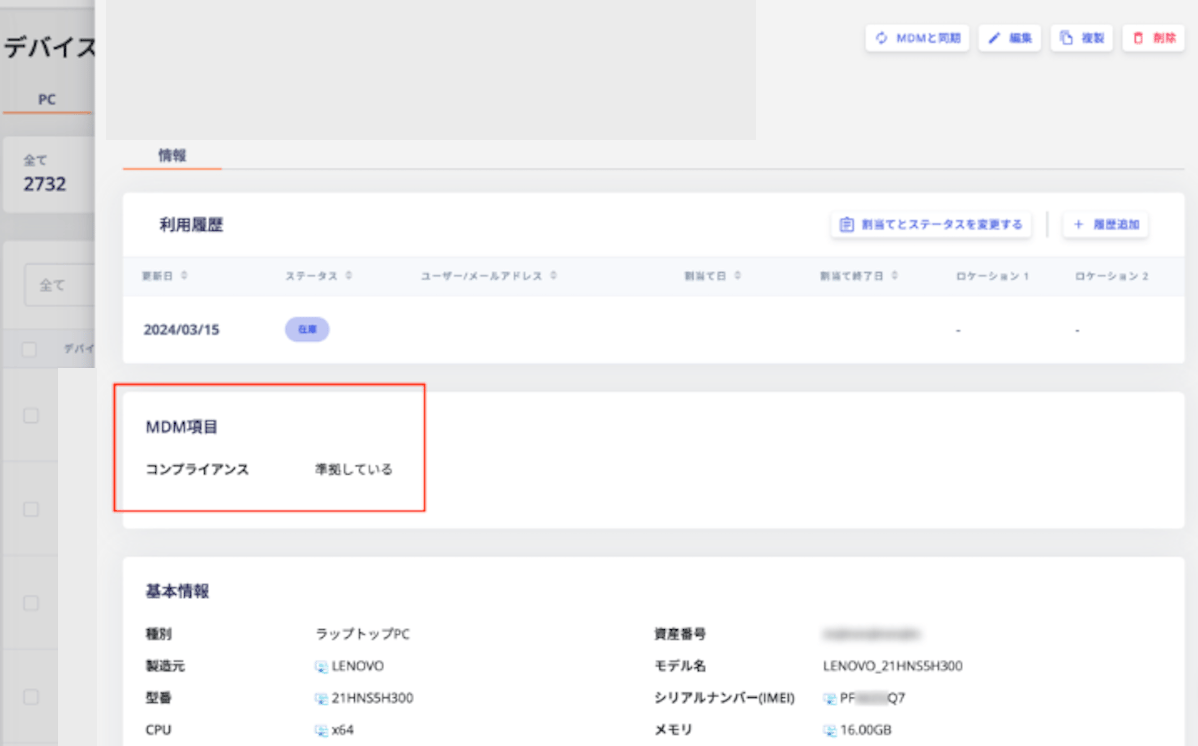Image resolution: width=1198 pixels, height=746 pixels.
Task: Click the コンプライアンス label
Action: (197, 469)
